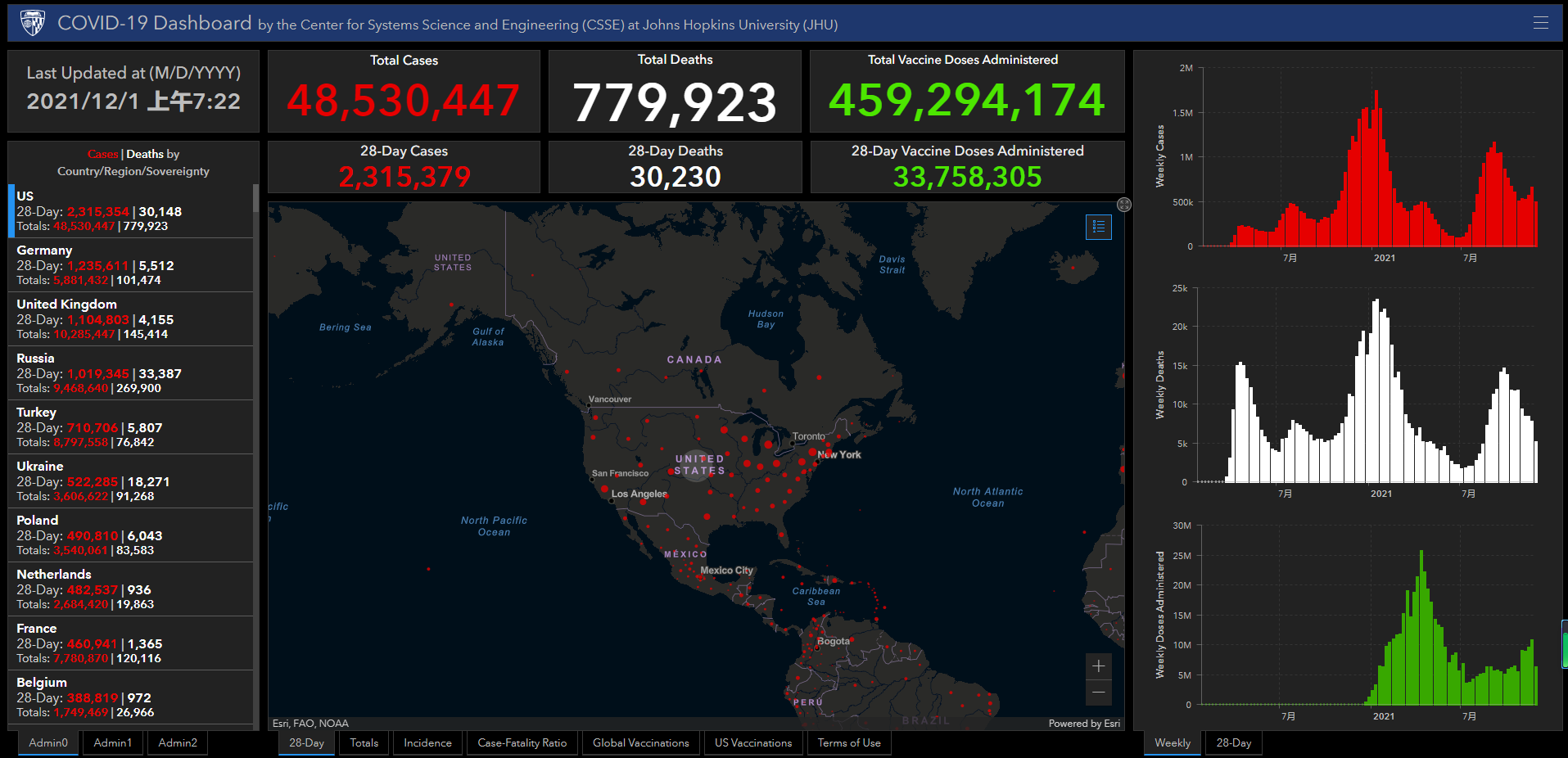The width and height of the screenshot is (1568, 758).
Task: Sort the country list by Cases
Action: coord(103,154)
